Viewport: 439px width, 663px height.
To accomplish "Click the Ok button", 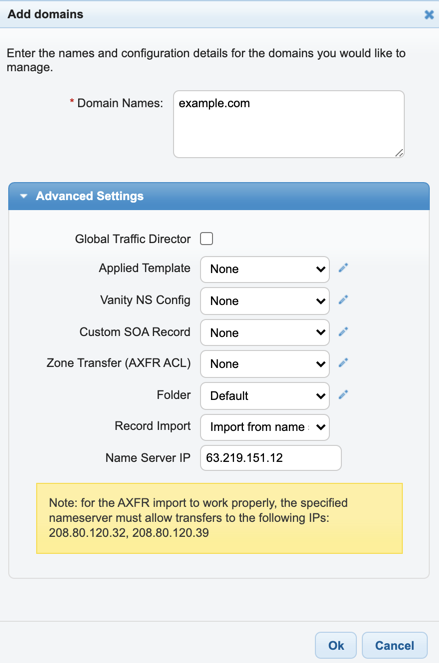I will [336, 645].
